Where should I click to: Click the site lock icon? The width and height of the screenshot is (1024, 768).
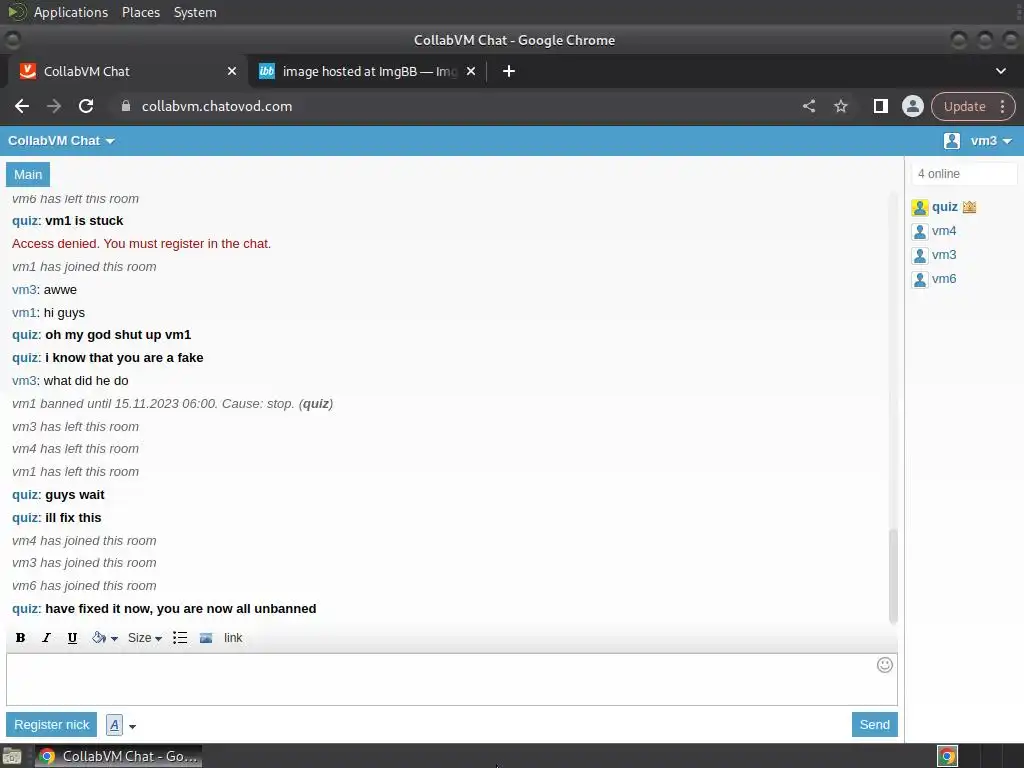[126, 106]
